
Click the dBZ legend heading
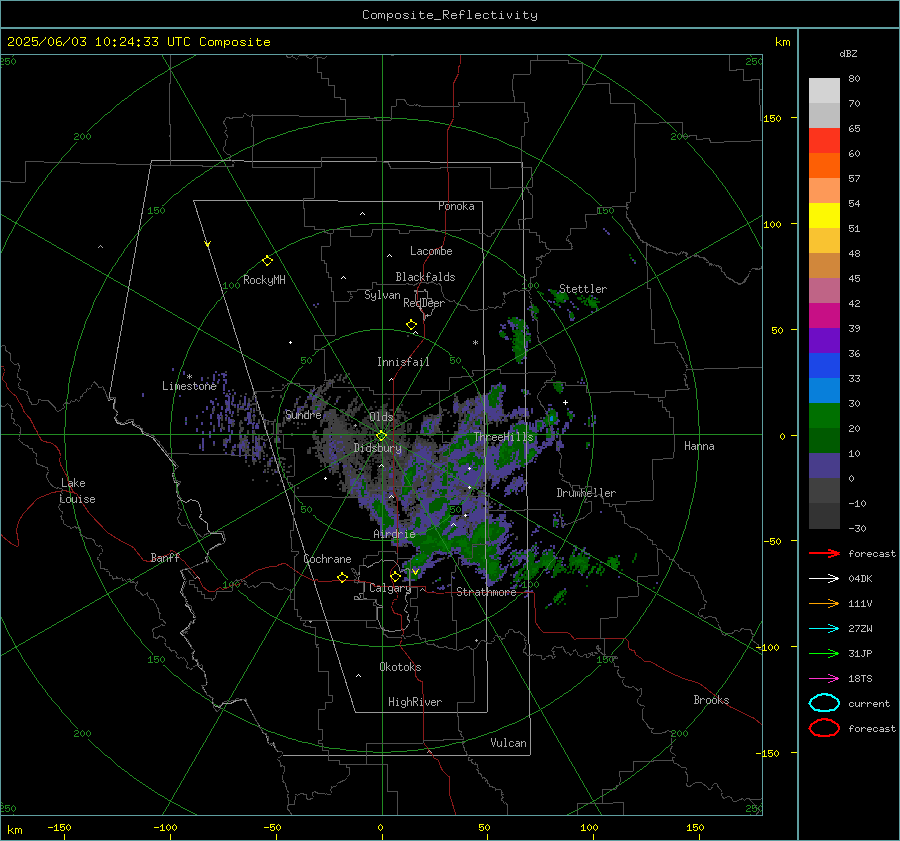(848, 54)
